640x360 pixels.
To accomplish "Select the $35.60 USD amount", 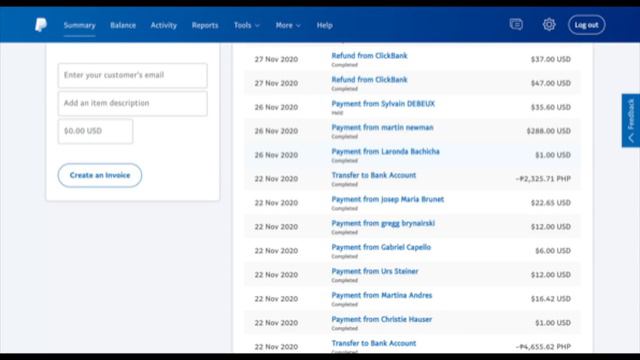I will pos(551,107).
